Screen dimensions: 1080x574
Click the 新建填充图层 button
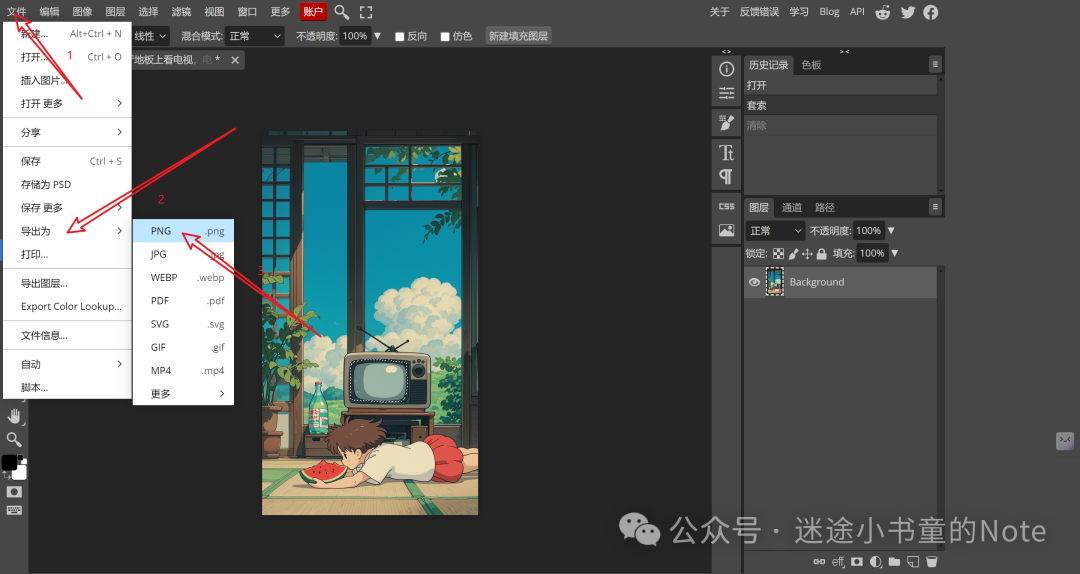click(x=518, y=36)
